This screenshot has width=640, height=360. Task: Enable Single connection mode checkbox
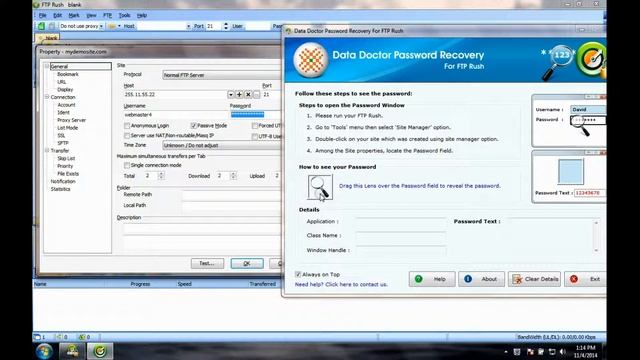pyautogui.click(x=127, y=165)
